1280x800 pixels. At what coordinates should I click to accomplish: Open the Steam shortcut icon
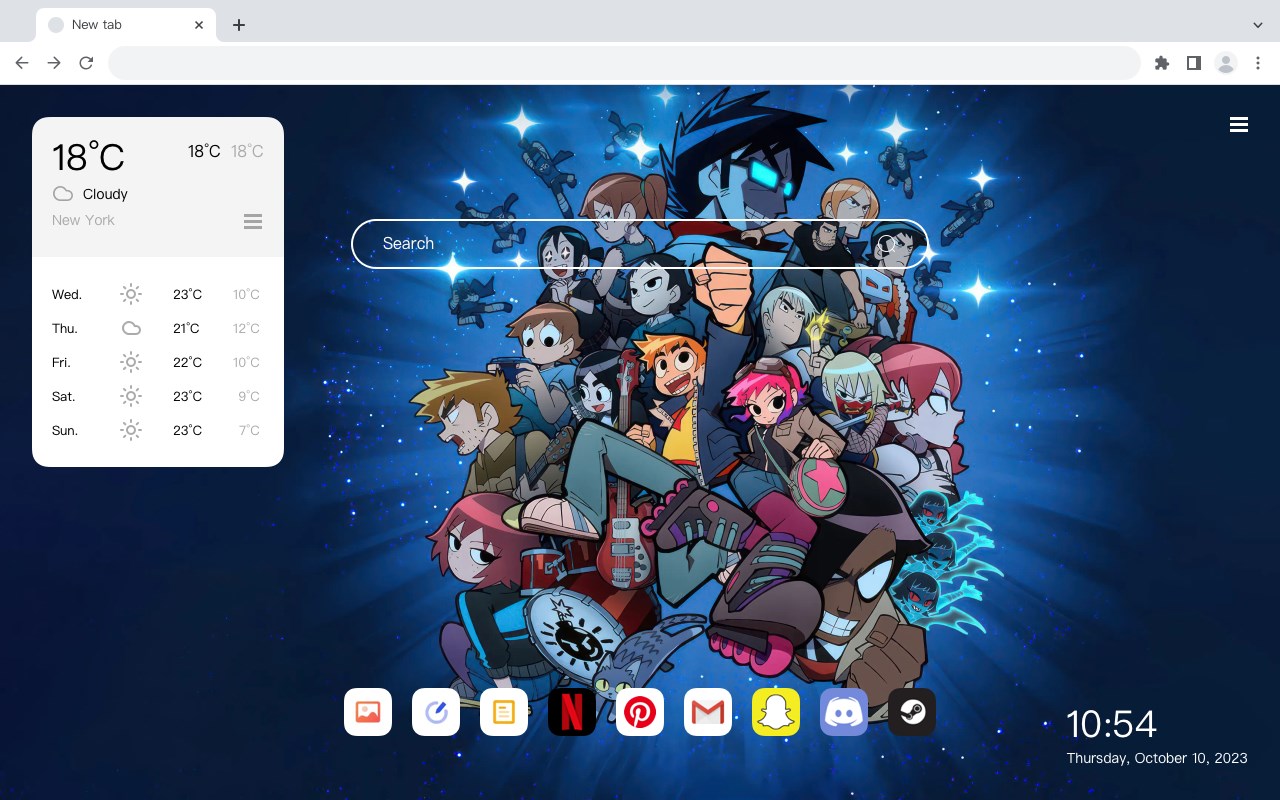click(x=912, y=712)
